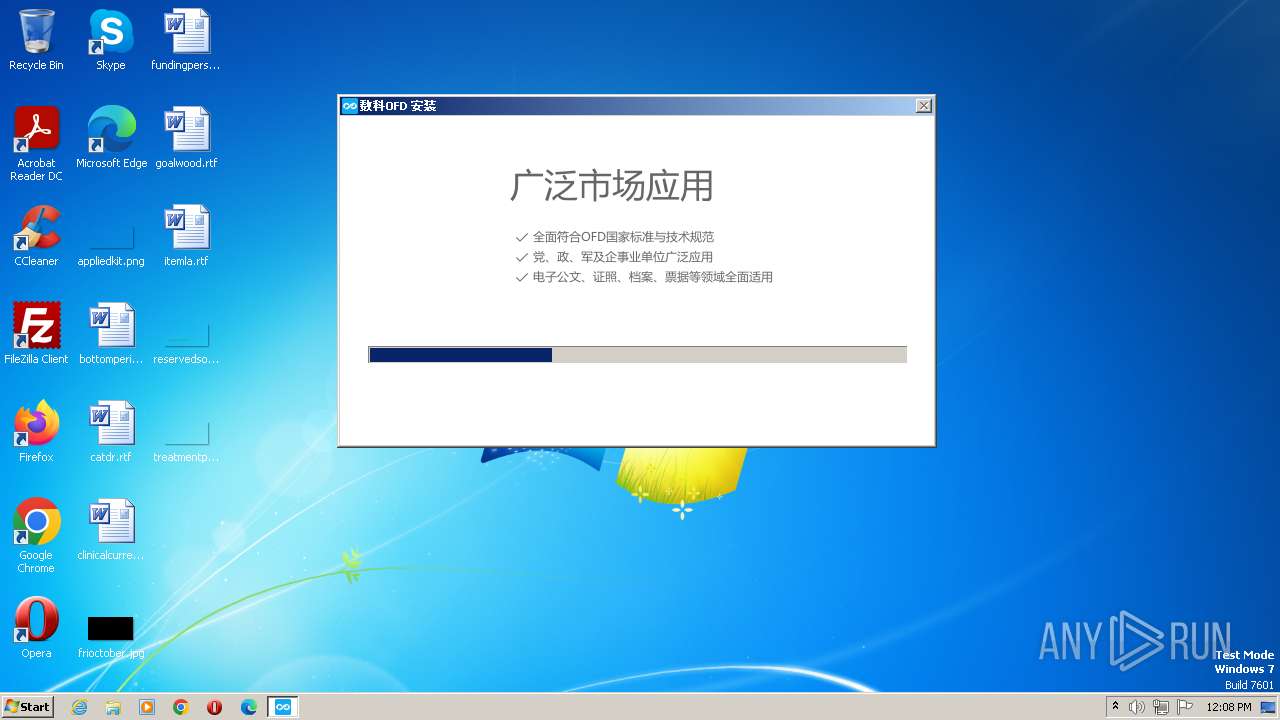
Task: Launch Opera desktop shortcut
Action: pyautogui.click(x=36, y=628)
